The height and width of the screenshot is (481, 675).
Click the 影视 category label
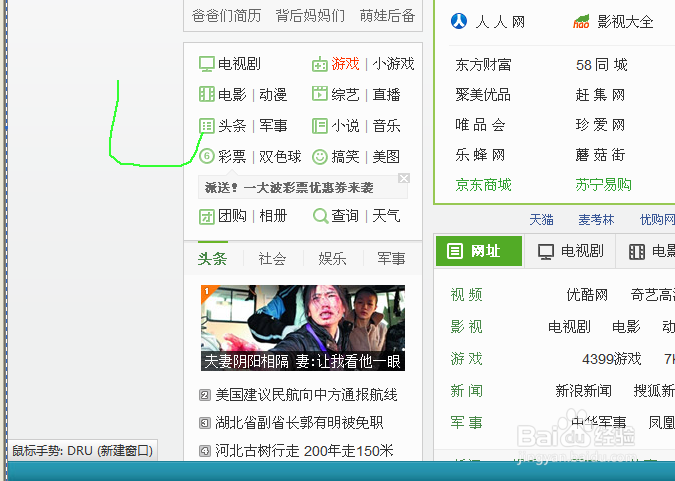tap(467, 327)
